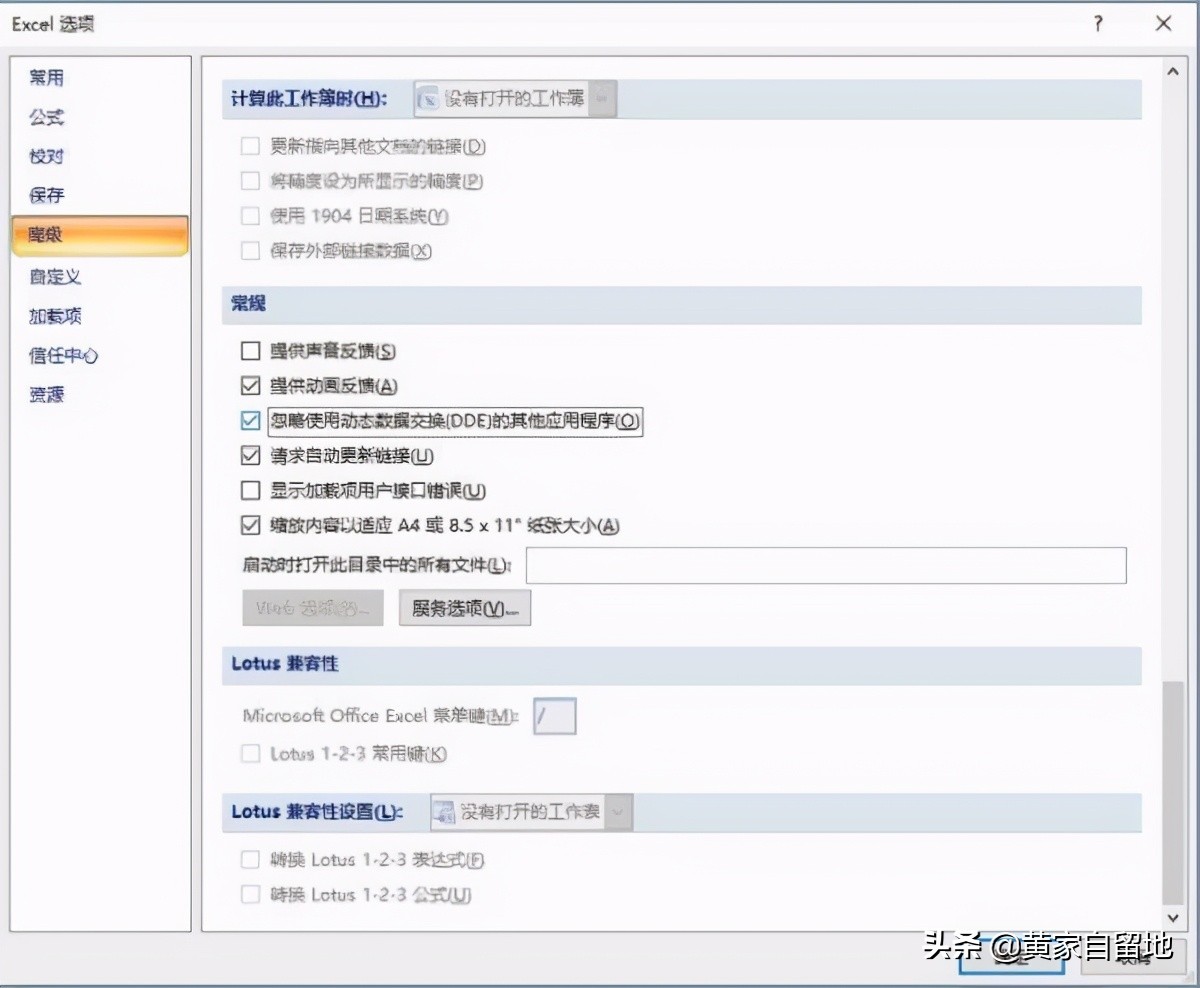1200x988 pixels.
Task: Open the Lotus 兼容性设置 dropdown
Action: pos(618,812)
